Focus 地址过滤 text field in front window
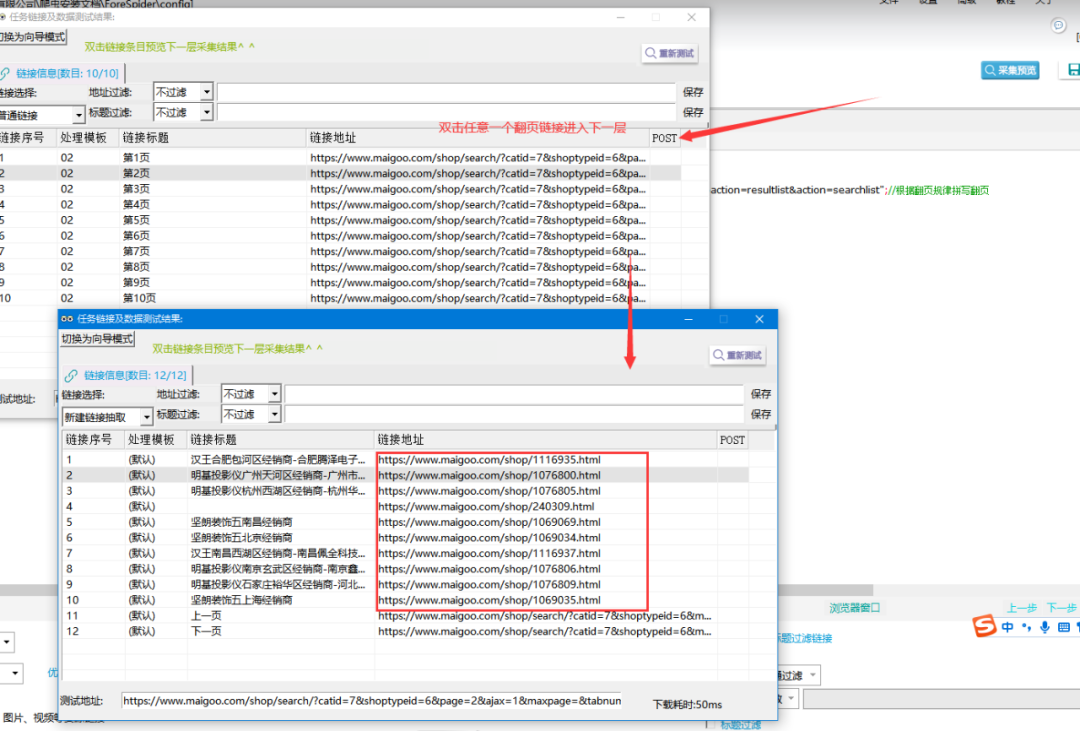1080x731 pixels. coord(515,394)
